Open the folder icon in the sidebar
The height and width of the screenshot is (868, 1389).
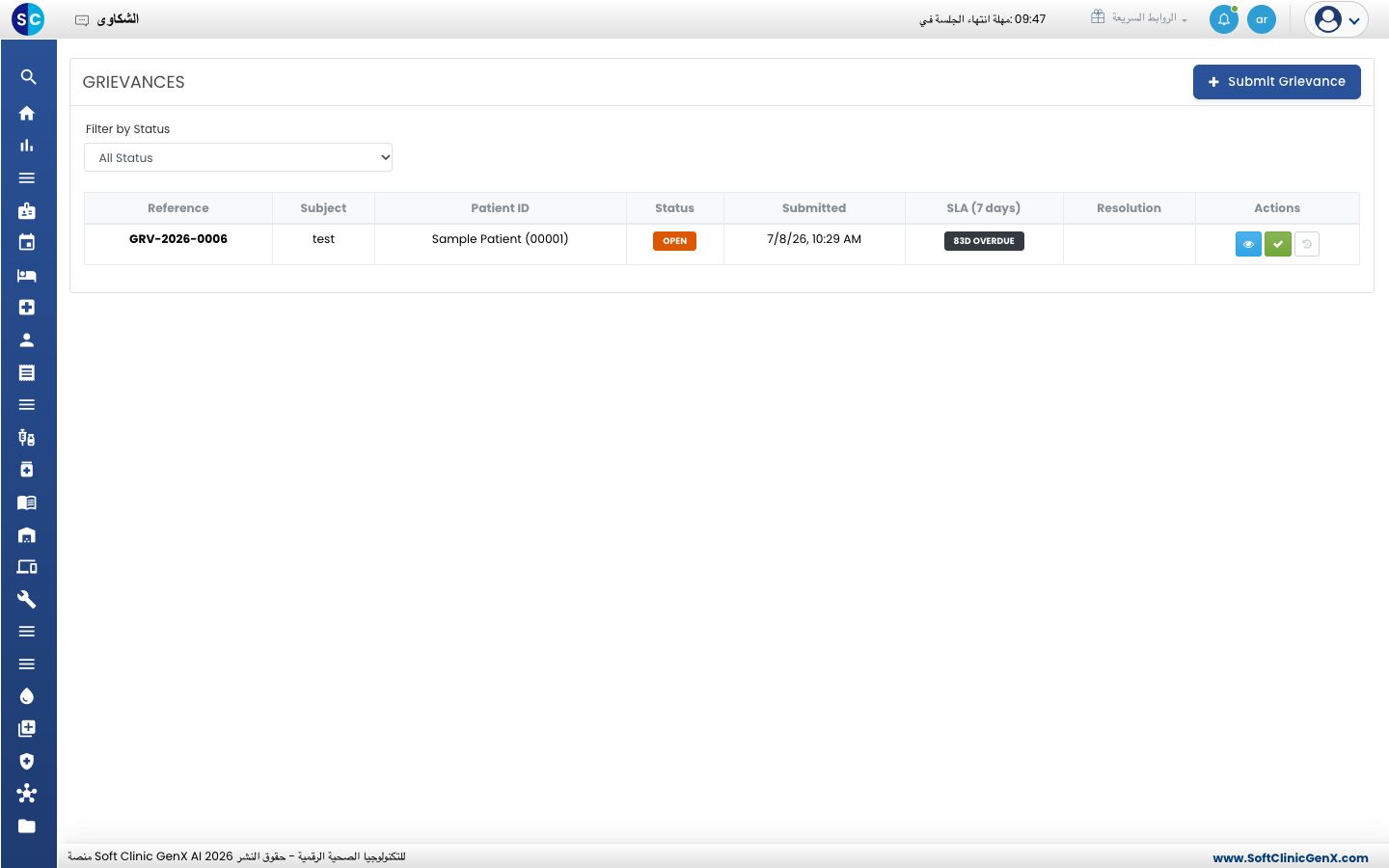coord(27,827)
